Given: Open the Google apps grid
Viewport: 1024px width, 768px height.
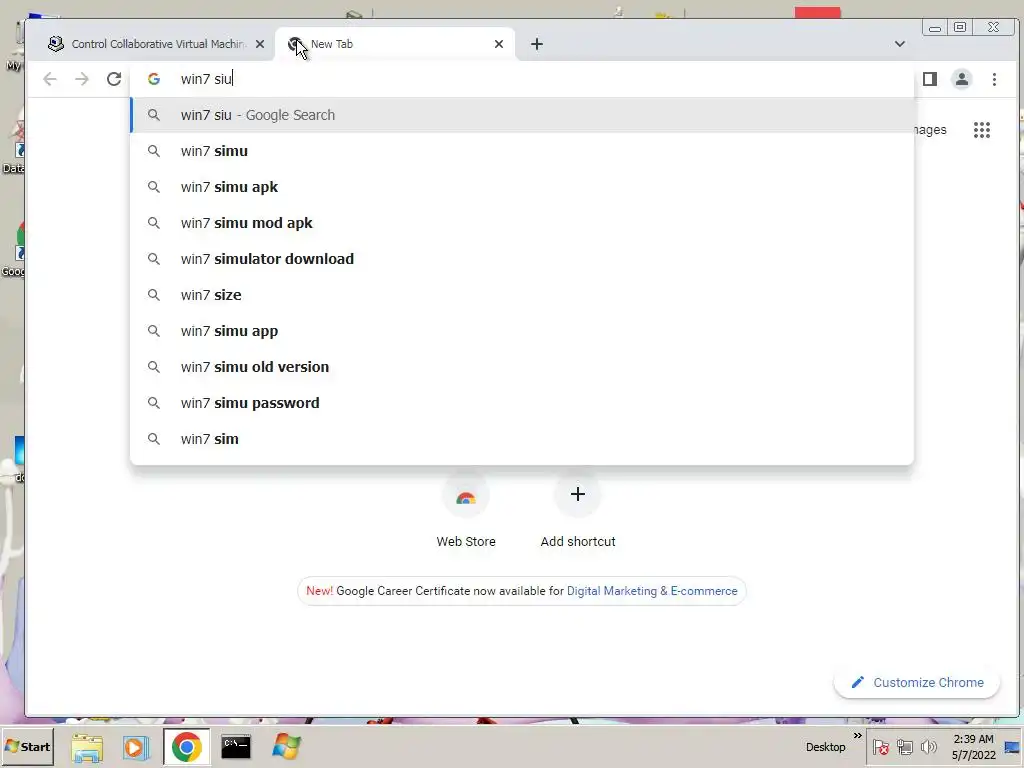Looking at the screenshot, I should (x=982, y=129).
